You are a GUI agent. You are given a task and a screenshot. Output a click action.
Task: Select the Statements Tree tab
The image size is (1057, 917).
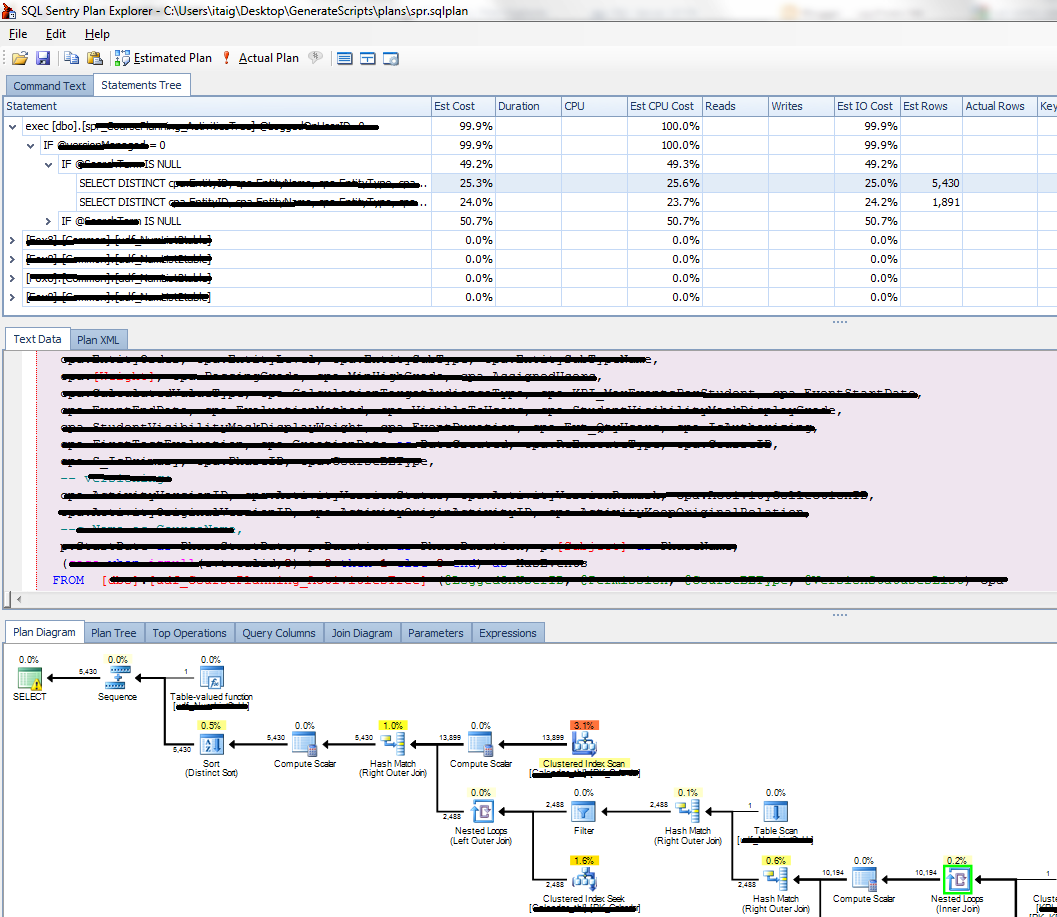[142, 85]
